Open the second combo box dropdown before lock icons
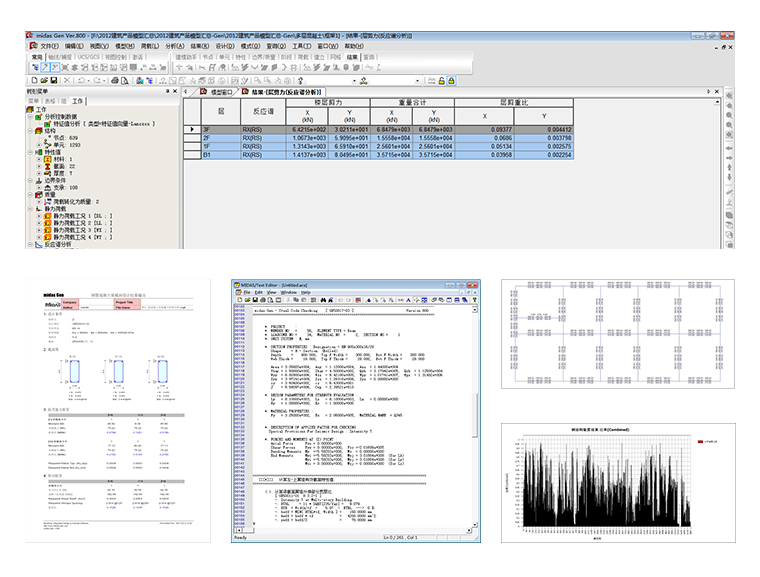 [x=417, y=81]
